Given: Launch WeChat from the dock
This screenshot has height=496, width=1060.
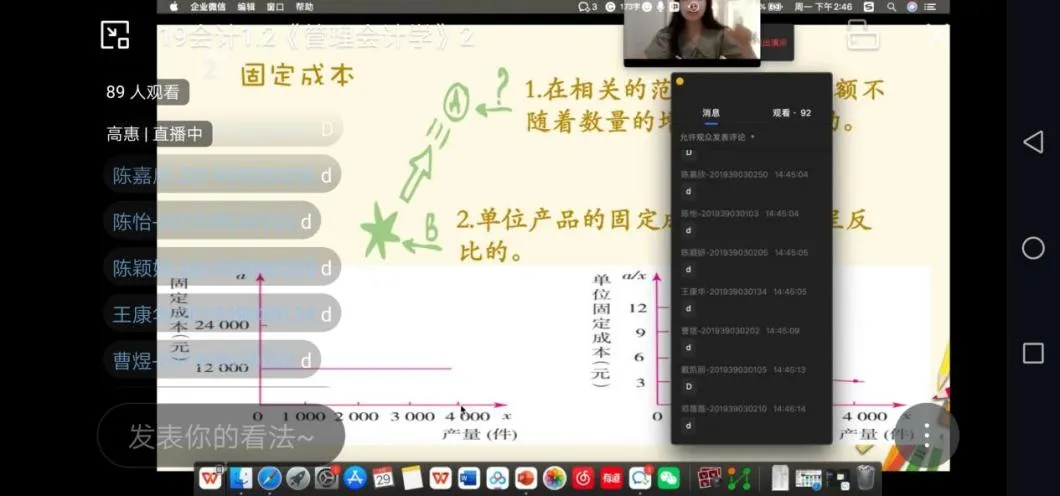Looking at the screenshot, I should pyautogui.click(x=668, y=478).
